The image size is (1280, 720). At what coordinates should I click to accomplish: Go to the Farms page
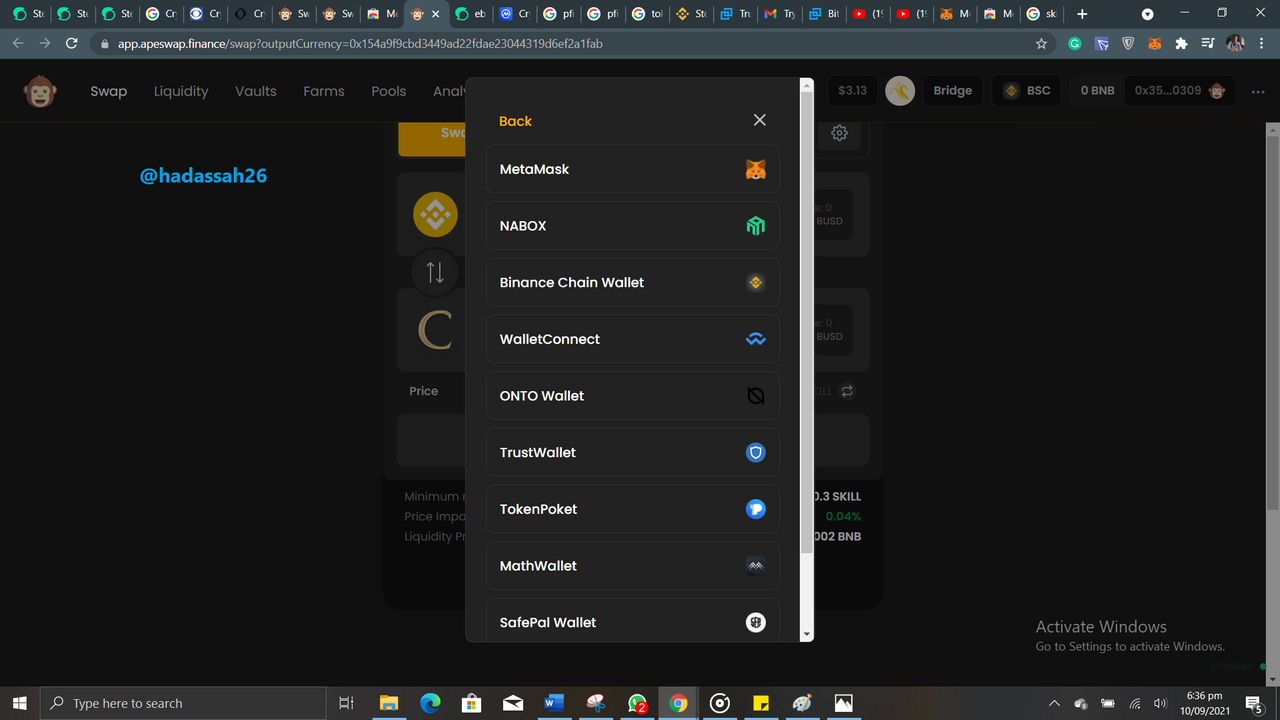tap(324, 91)
